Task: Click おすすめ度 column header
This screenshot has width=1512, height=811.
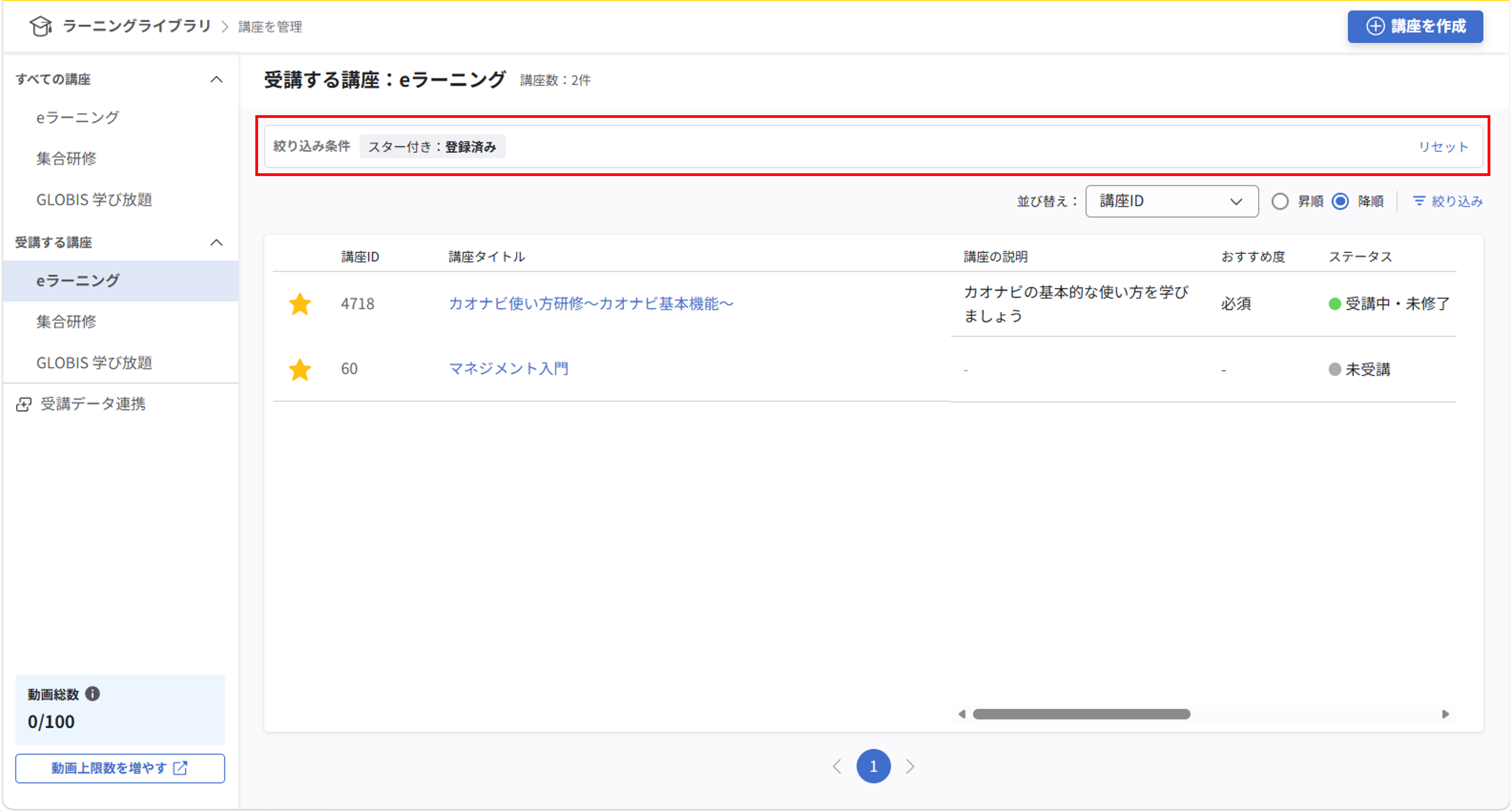Action: pos(1253,256)
